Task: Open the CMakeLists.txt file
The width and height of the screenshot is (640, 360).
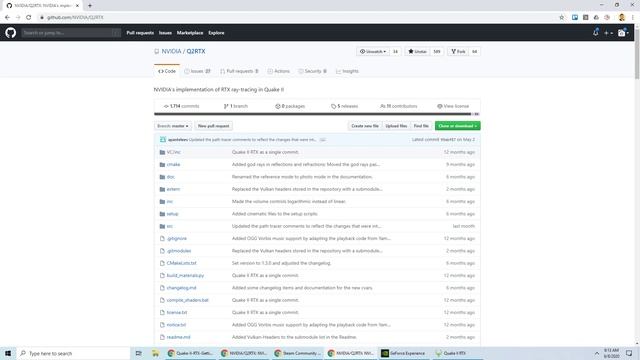Action: click(182, 263)
